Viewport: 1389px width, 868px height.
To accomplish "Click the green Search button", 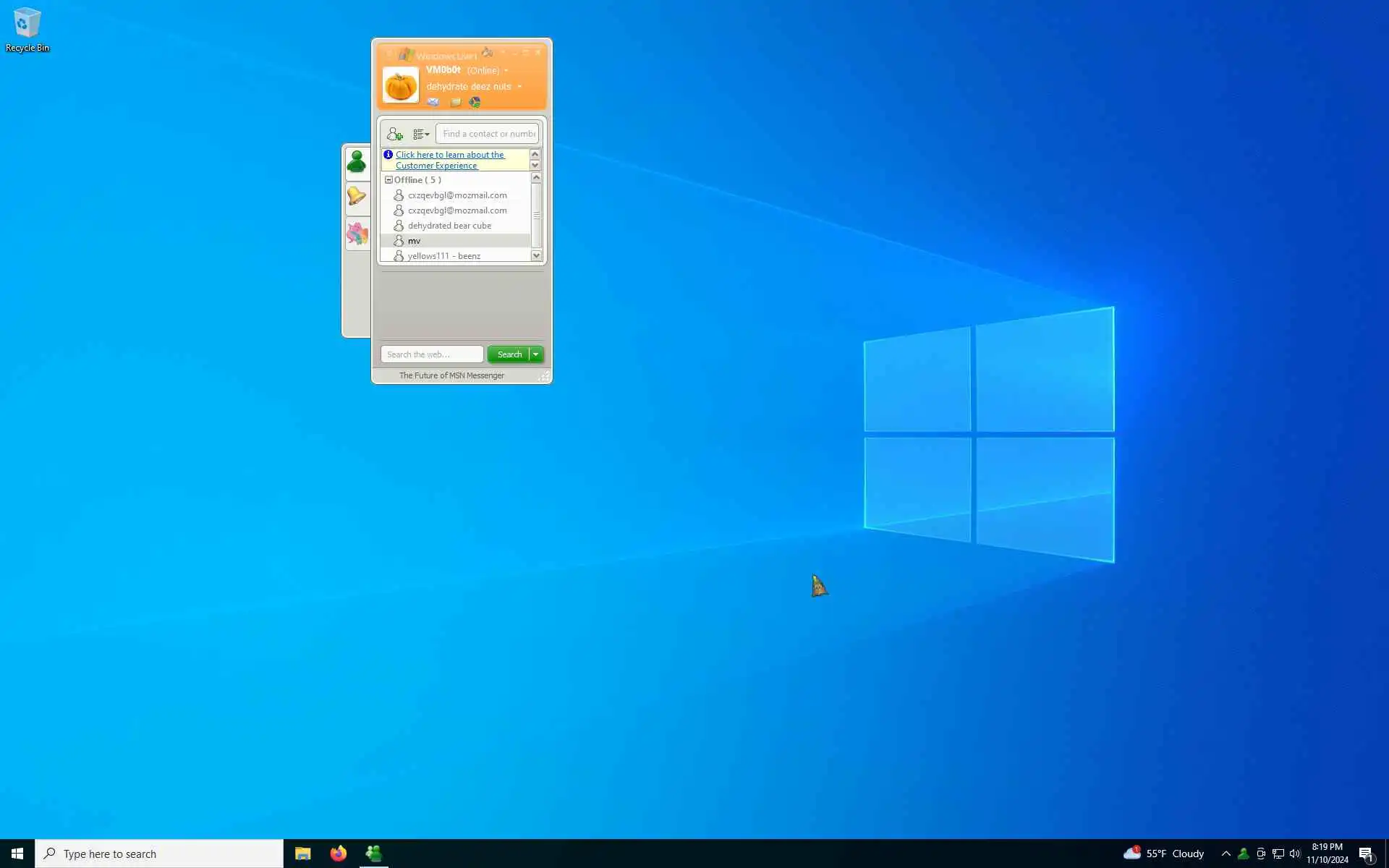I will (509, 354).
